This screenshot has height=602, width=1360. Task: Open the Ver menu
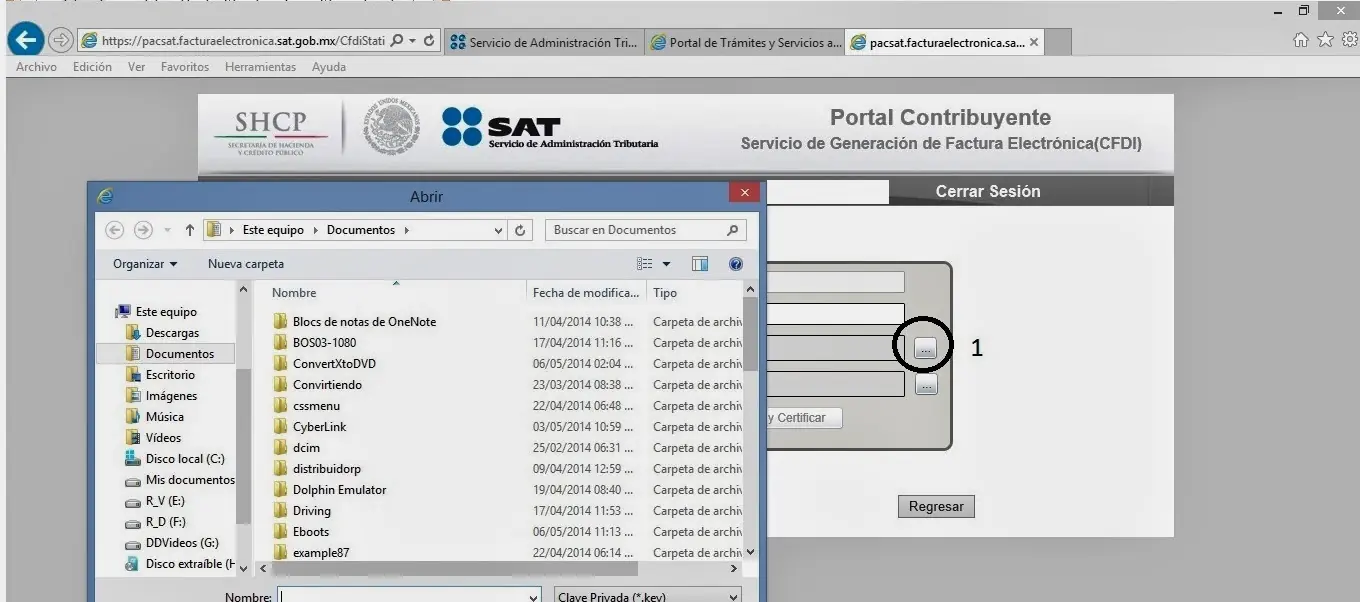136,67
